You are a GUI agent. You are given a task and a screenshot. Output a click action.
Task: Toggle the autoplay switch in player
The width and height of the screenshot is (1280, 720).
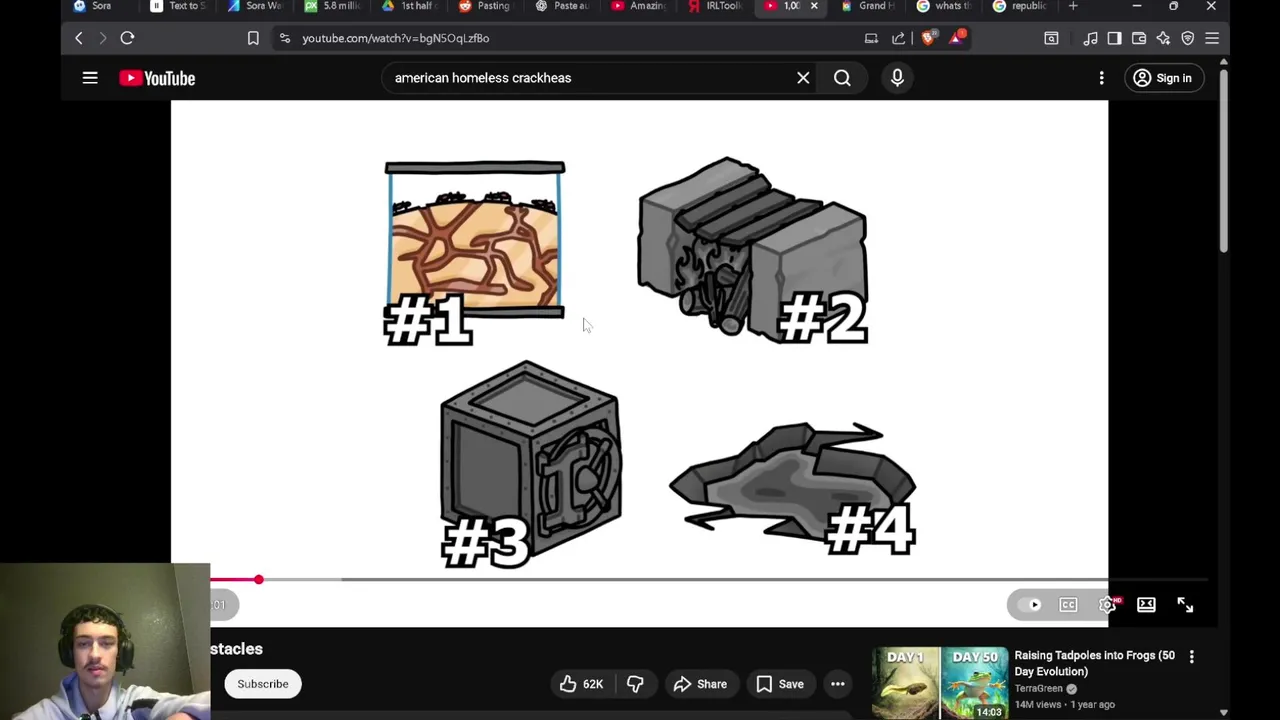(1030, 605)
